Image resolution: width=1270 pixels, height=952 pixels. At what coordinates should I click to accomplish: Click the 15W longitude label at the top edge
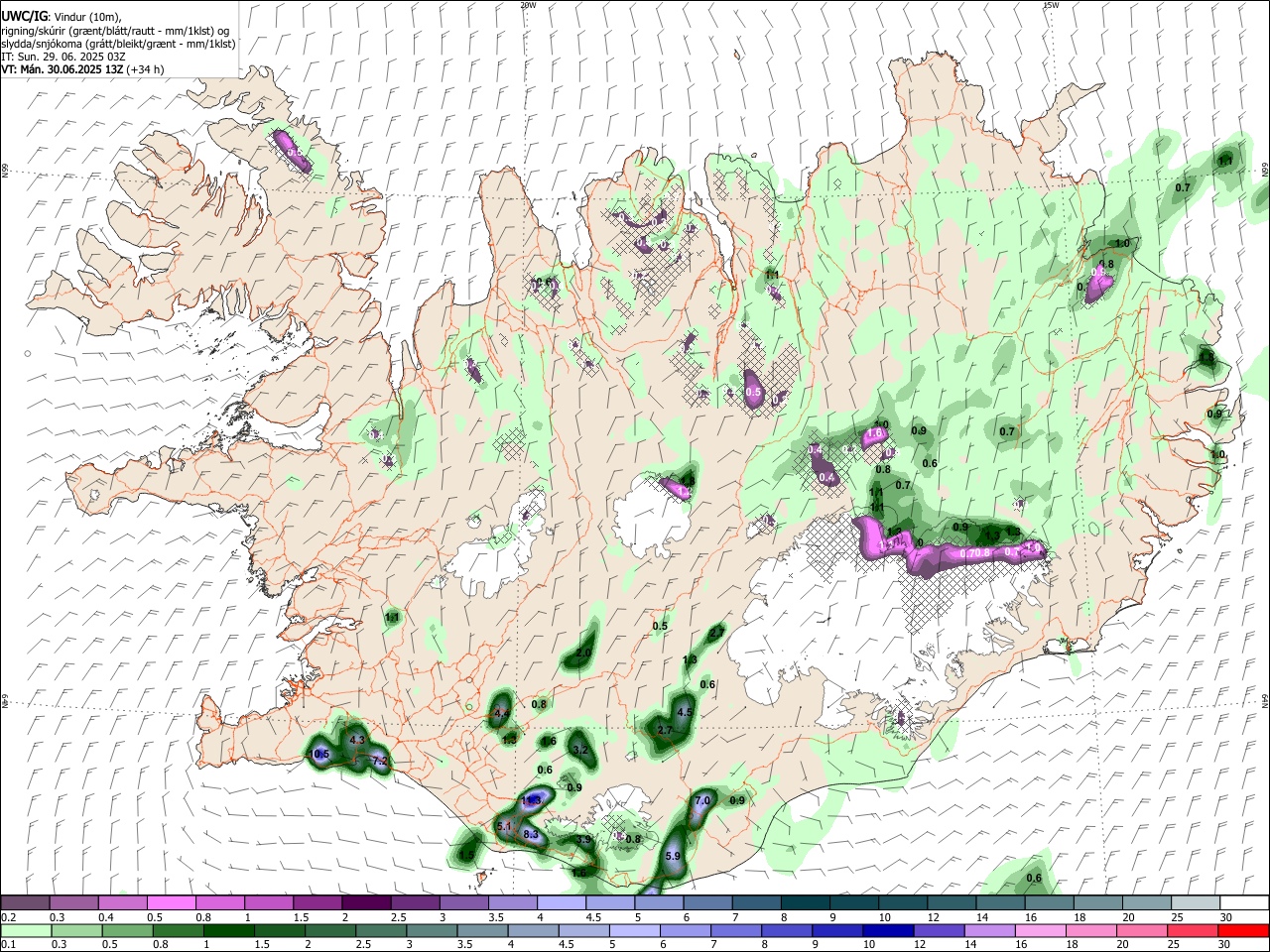pos(1051,5)
